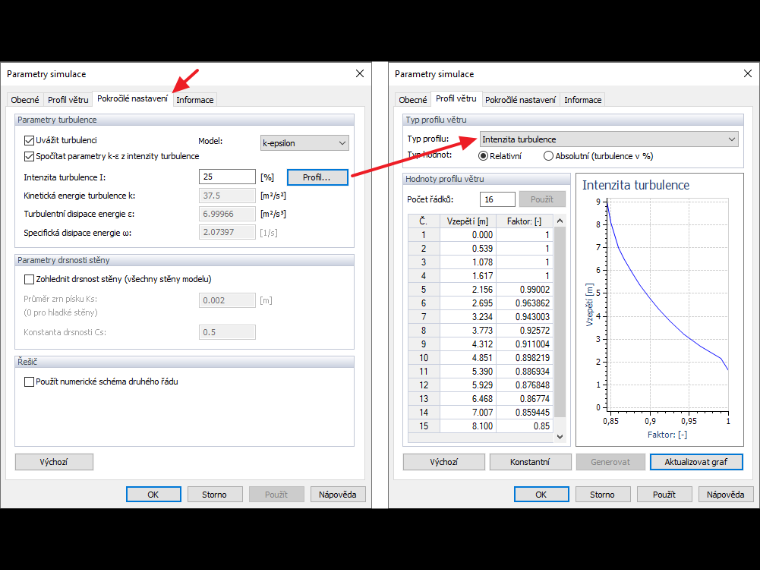
Task: Open 'Pokročilé nastavení' tab in left dialog
Action: click(x=132, y=98)
